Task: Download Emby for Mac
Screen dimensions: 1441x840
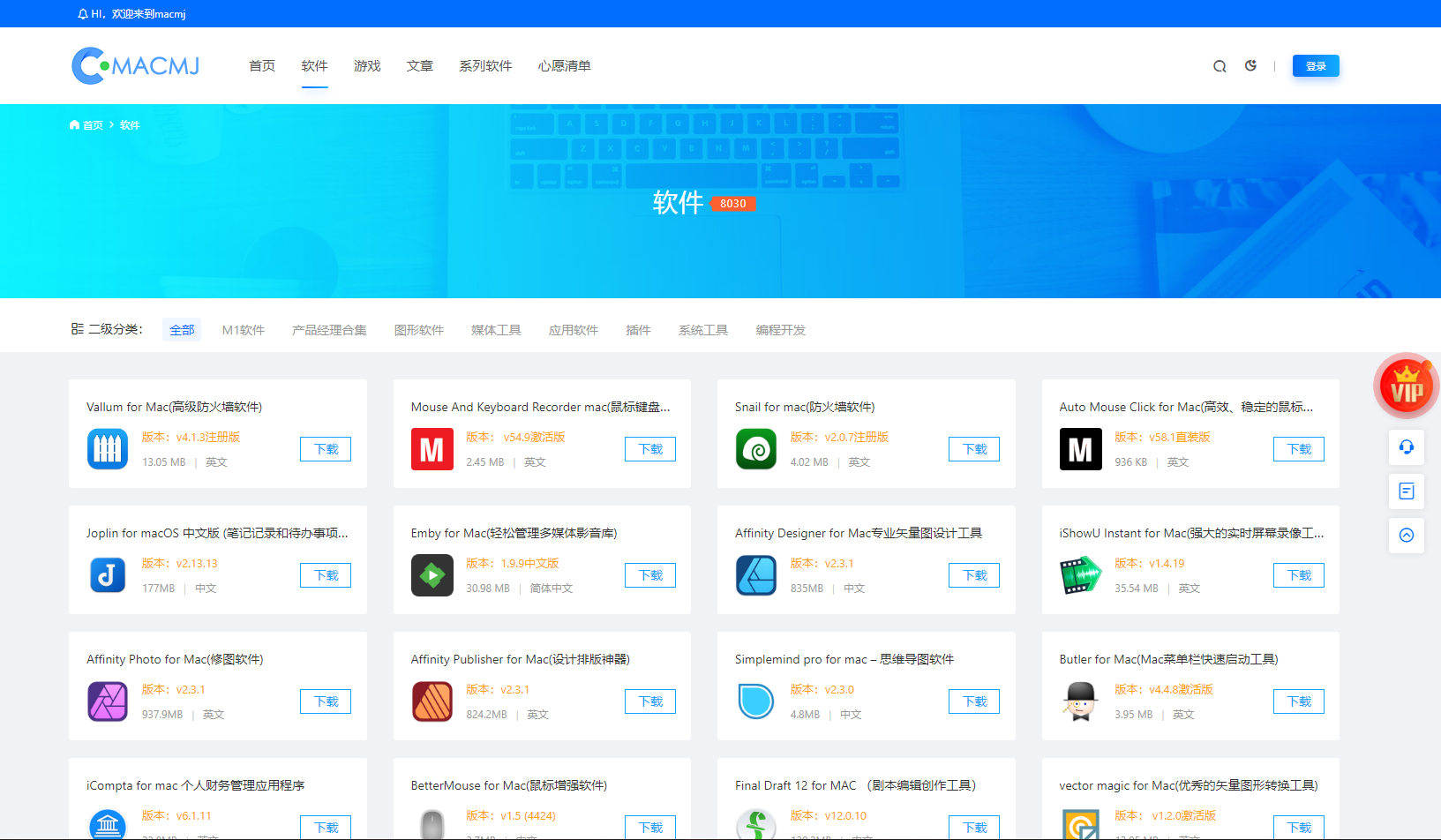Action: (650, 575)
